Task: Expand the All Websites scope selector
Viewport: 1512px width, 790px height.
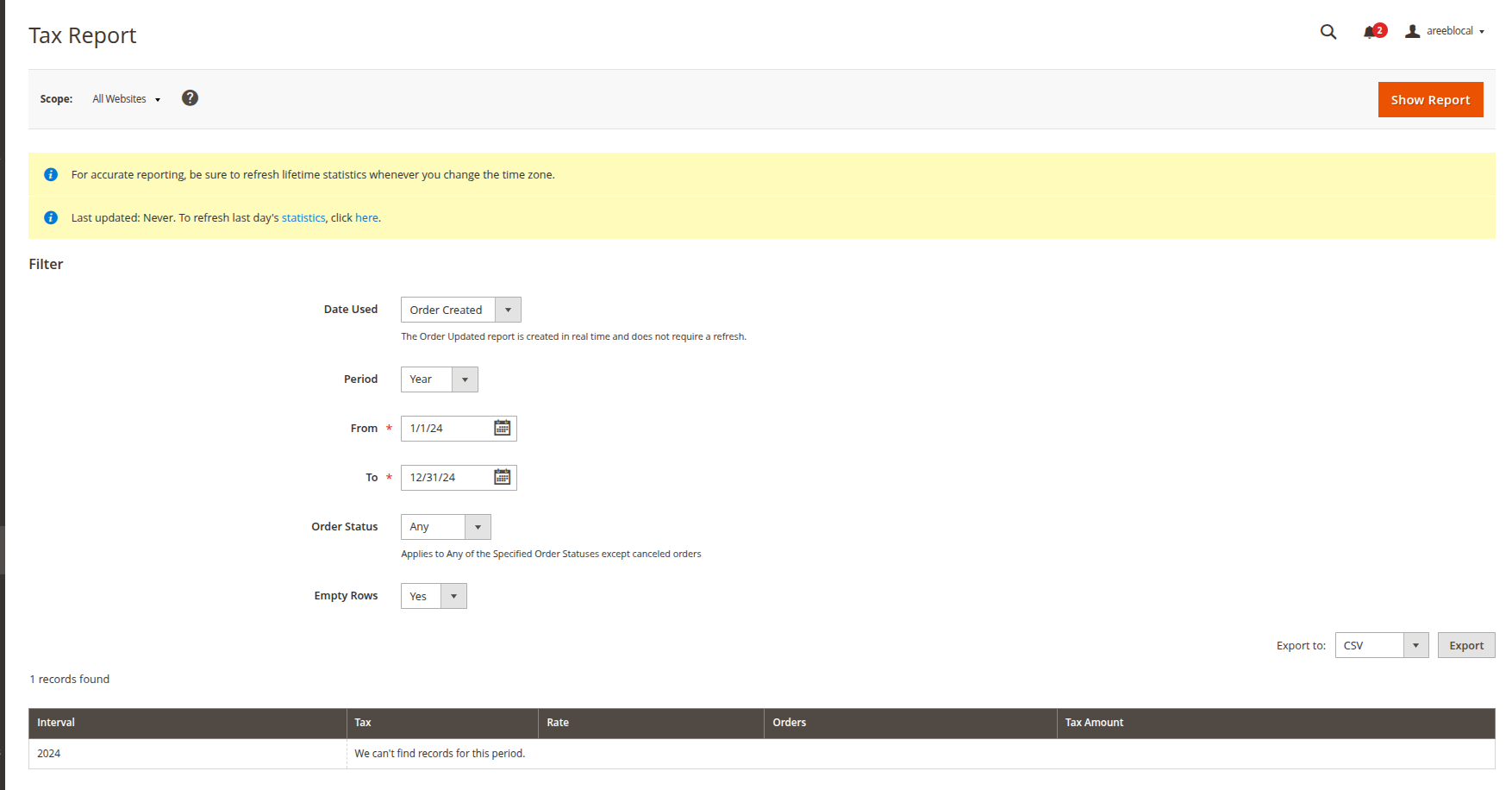Action: tap(126, 99)
